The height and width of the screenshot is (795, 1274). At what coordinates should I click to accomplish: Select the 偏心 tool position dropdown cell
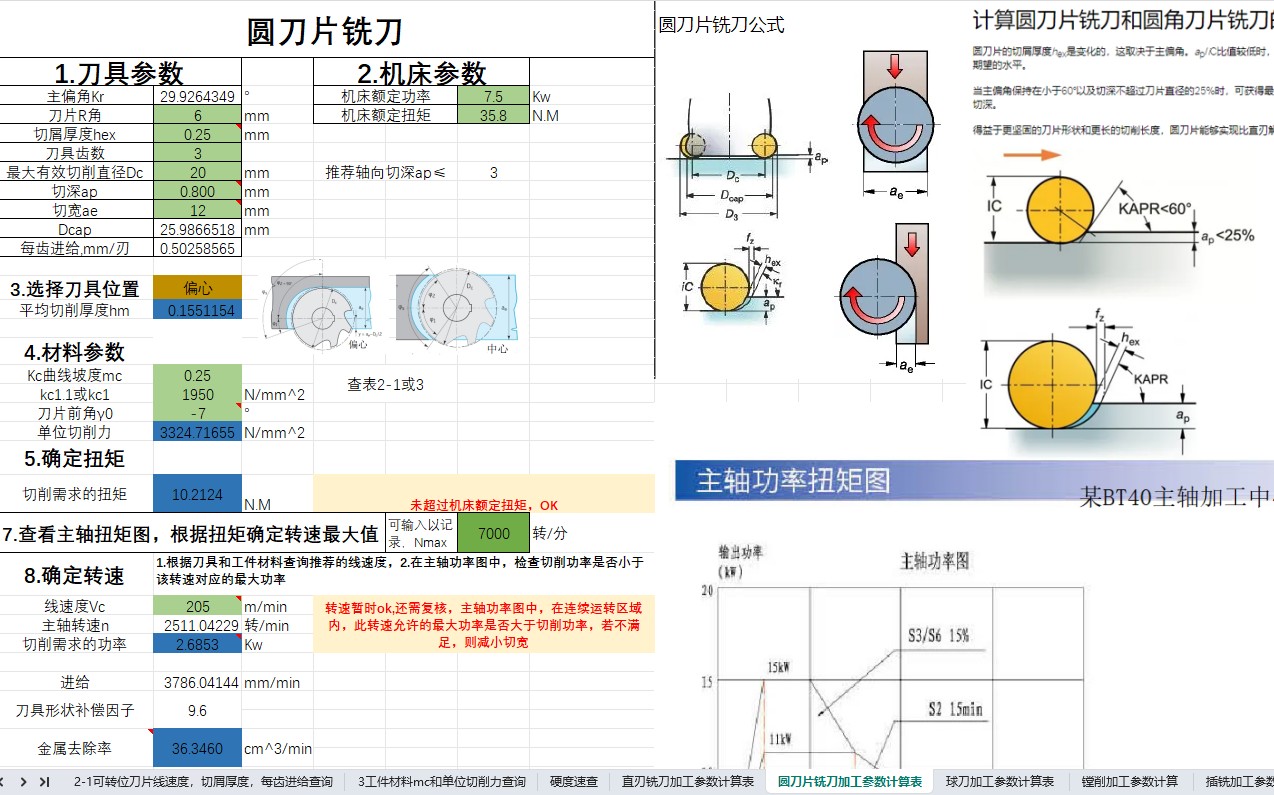coord(197,288)
